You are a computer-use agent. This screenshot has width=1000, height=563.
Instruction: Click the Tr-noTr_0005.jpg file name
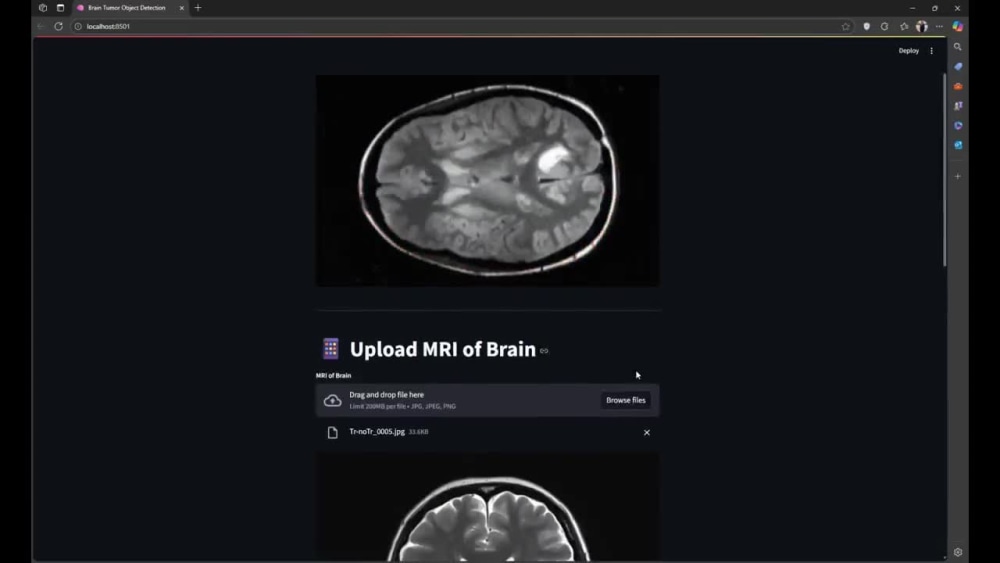coord(377,432)
